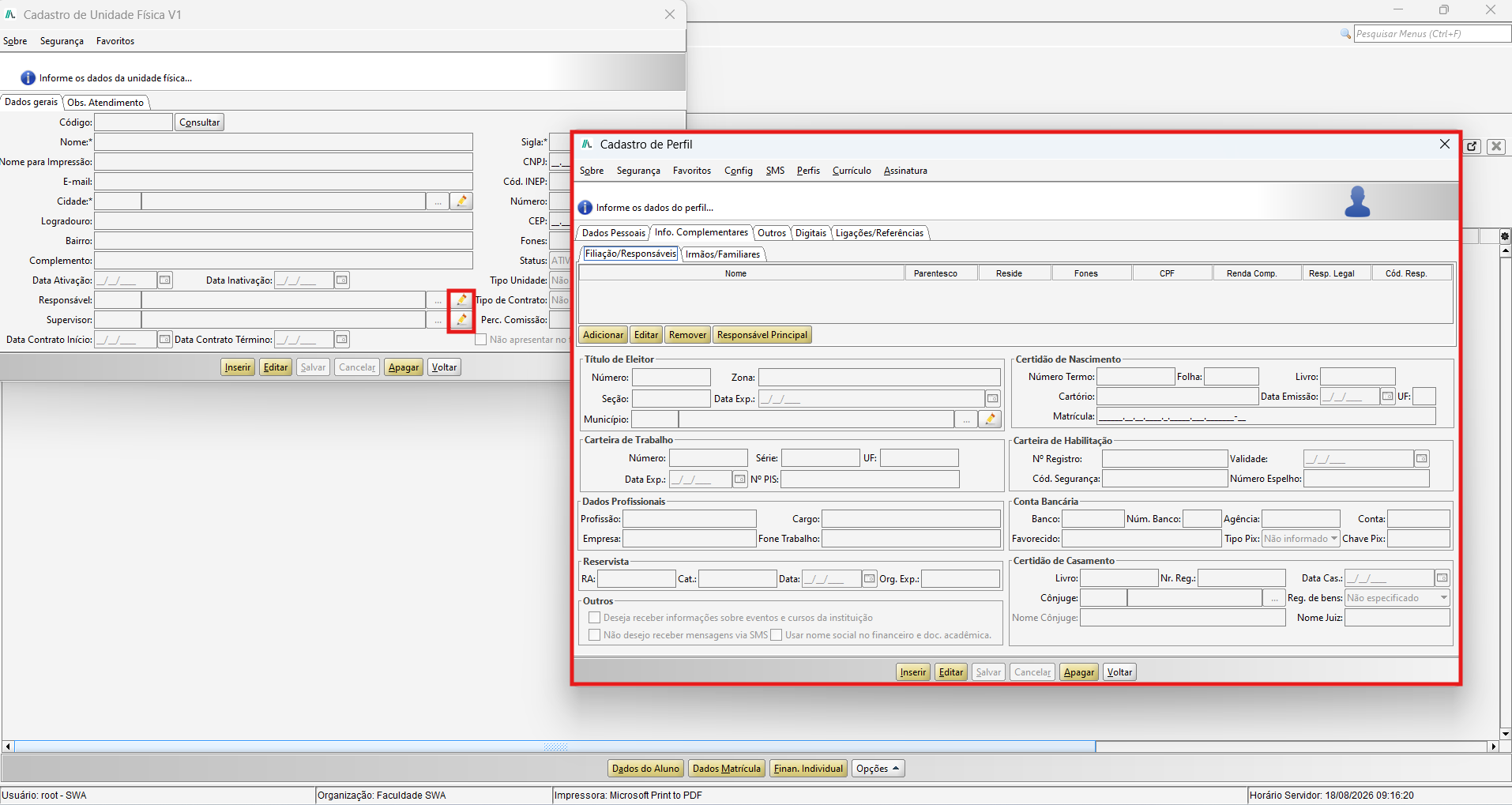The height and width of the screenshot is (805, 1512).
Task: Open the Data Cas. calendar picker
Action: [x=1442, y=578]
